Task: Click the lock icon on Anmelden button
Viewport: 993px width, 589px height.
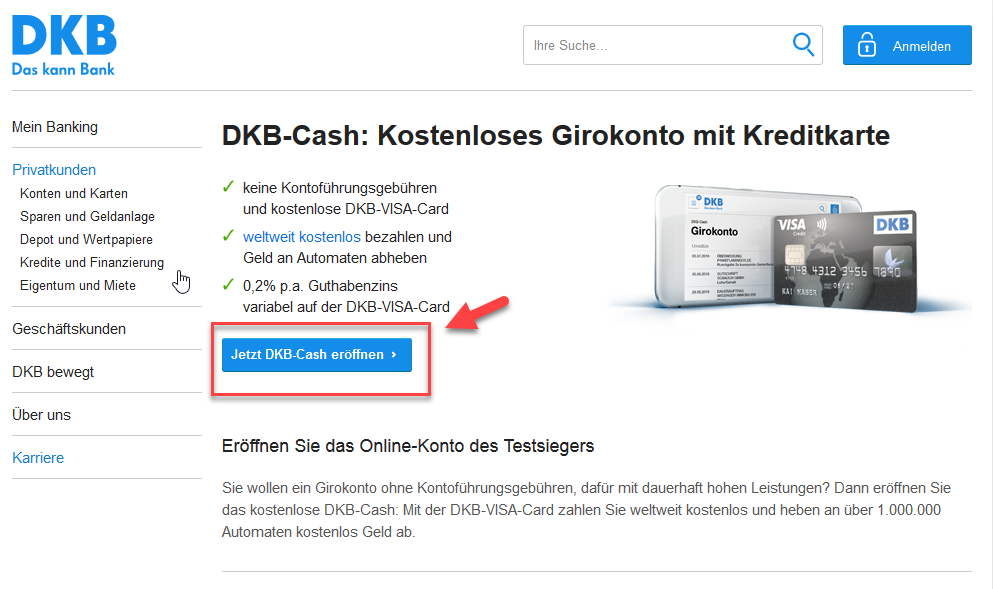Action: (x=866, y=45)
